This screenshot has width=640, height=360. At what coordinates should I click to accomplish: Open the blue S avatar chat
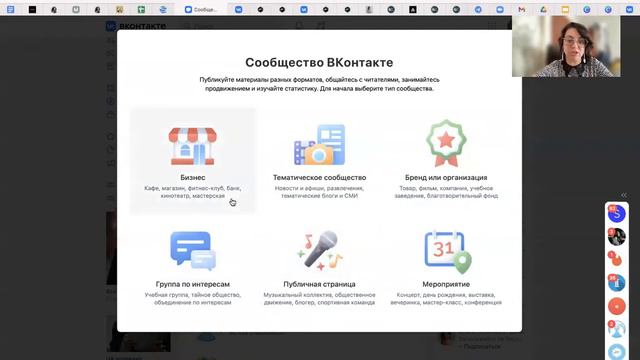(616, 213)
